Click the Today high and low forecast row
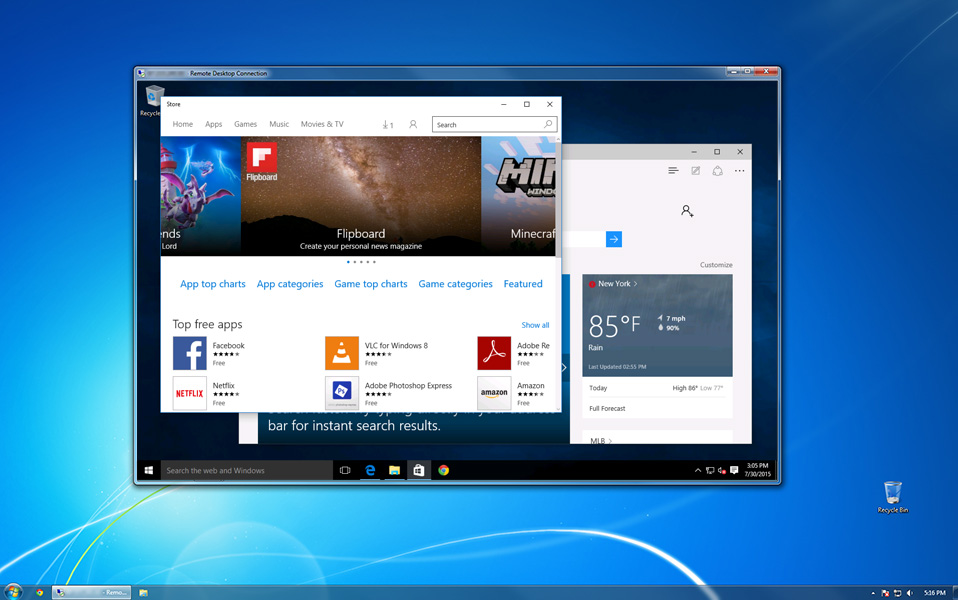 (x=657, y=389)
